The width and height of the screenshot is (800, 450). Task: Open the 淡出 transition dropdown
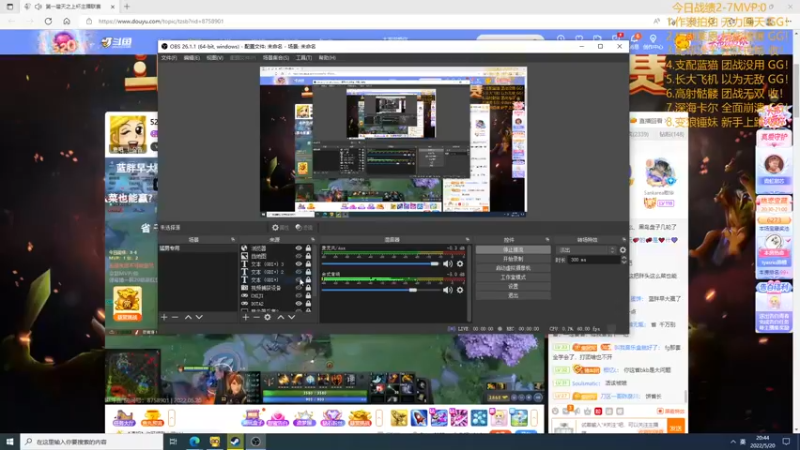click(587, 250)
